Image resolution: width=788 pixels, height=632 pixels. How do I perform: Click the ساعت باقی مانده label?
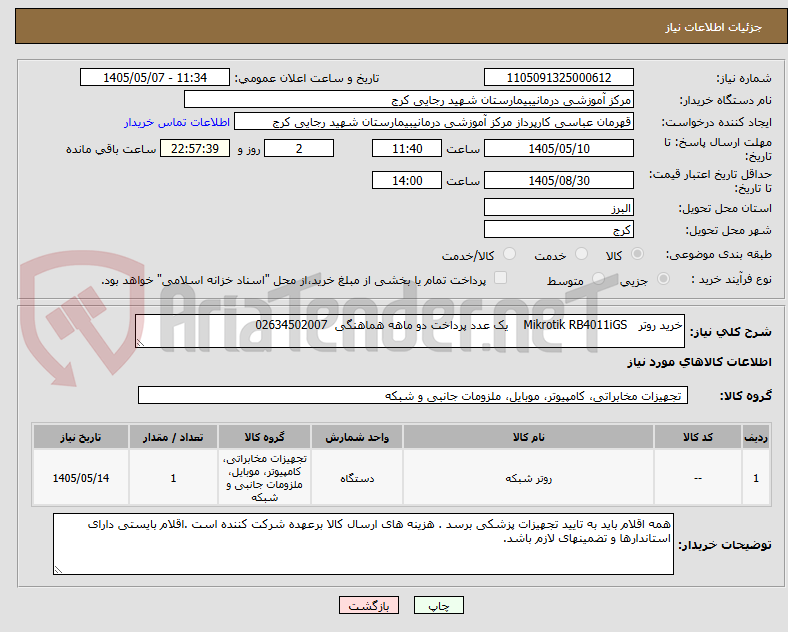tap(111, 150)
